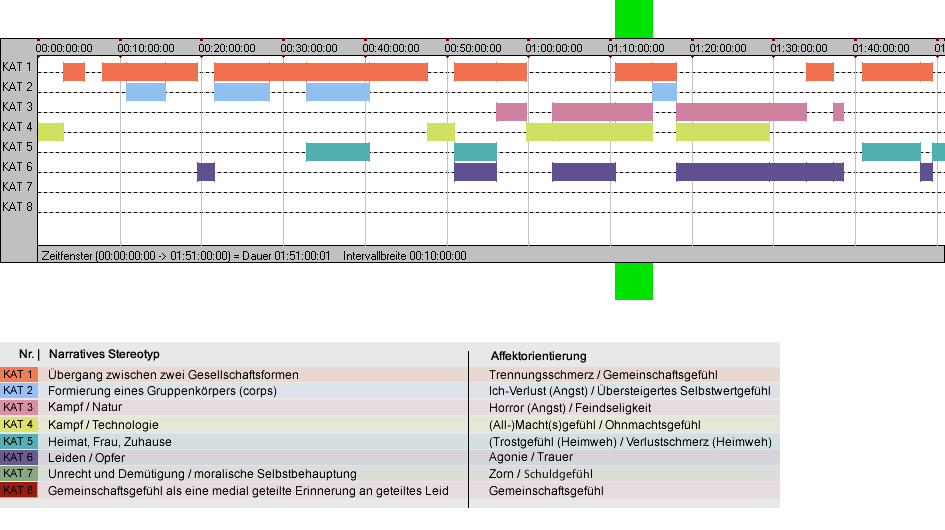Select orange KAT 1 segment starting at 01:10
945x530 pixels.
(645, 72)
